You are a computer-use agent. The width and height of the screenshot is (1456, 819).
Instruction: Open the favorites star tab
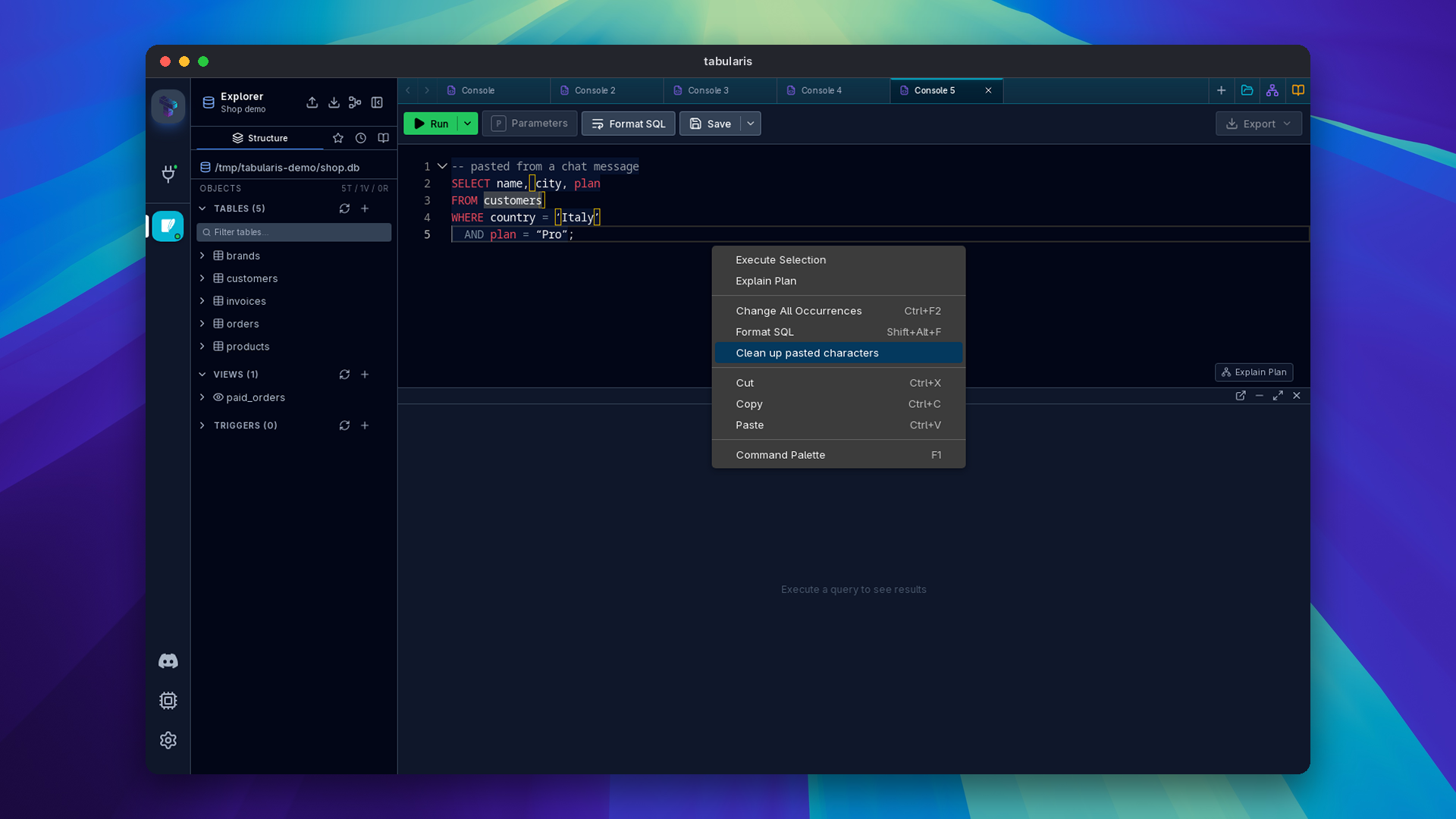(338, 138)
